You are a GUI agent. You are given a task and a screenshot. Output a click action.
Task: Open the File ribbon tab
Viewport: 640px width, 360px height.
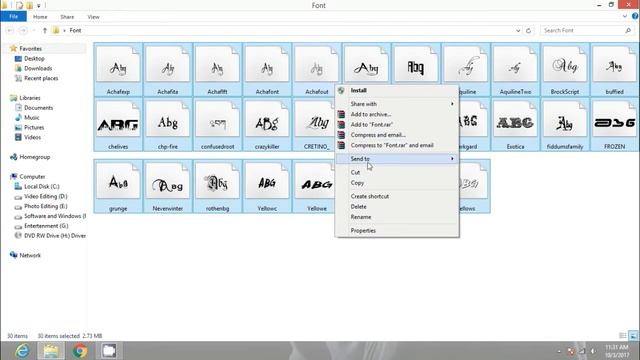click(x=13, y=17)
